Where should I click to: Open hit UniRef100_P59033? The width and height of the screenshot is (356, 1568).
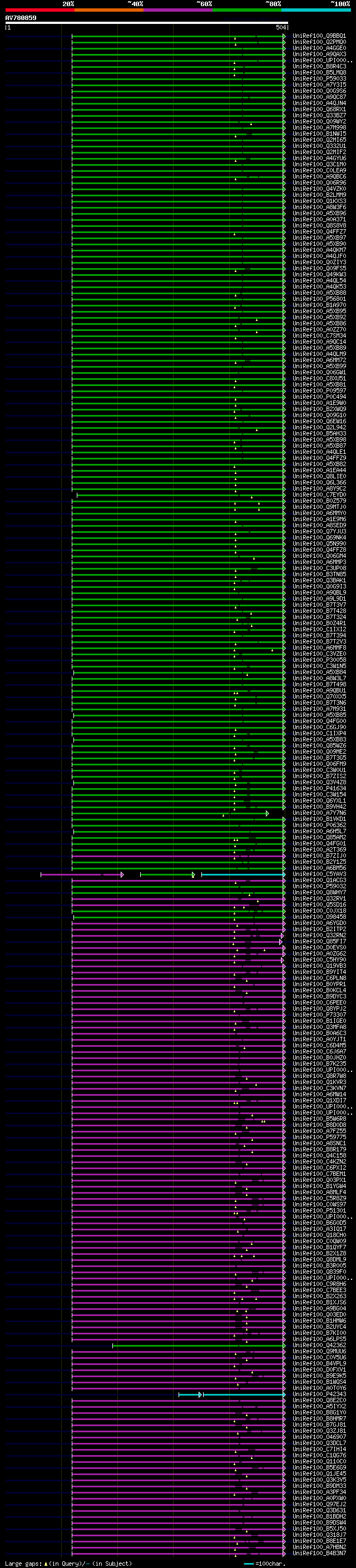[x=319, y=78]
